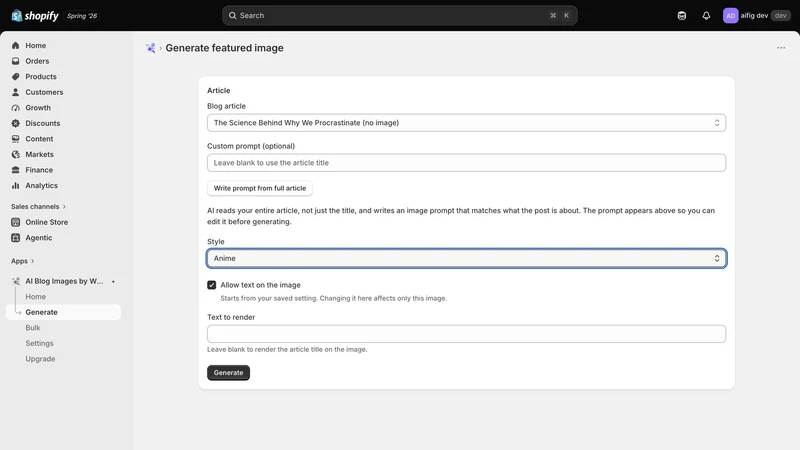Click the Discounts badge icon

pyautogui.click(x=15, y=123)
